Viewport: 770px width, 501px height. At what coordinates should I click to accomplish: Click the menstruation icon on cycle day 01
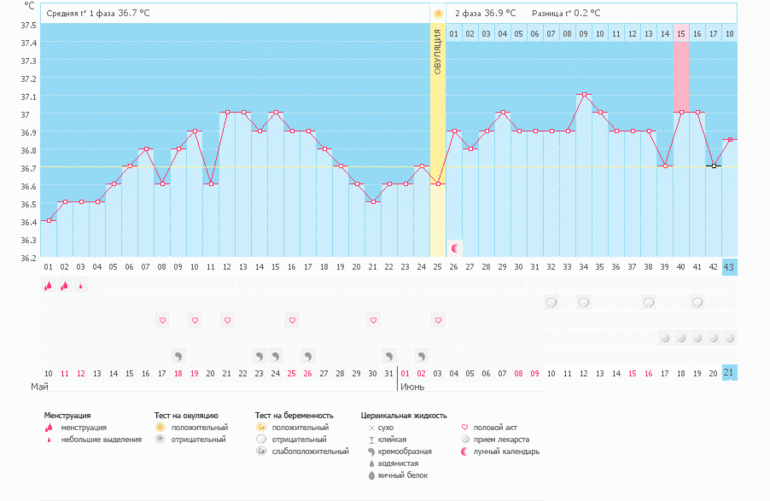tap(48, 285)
